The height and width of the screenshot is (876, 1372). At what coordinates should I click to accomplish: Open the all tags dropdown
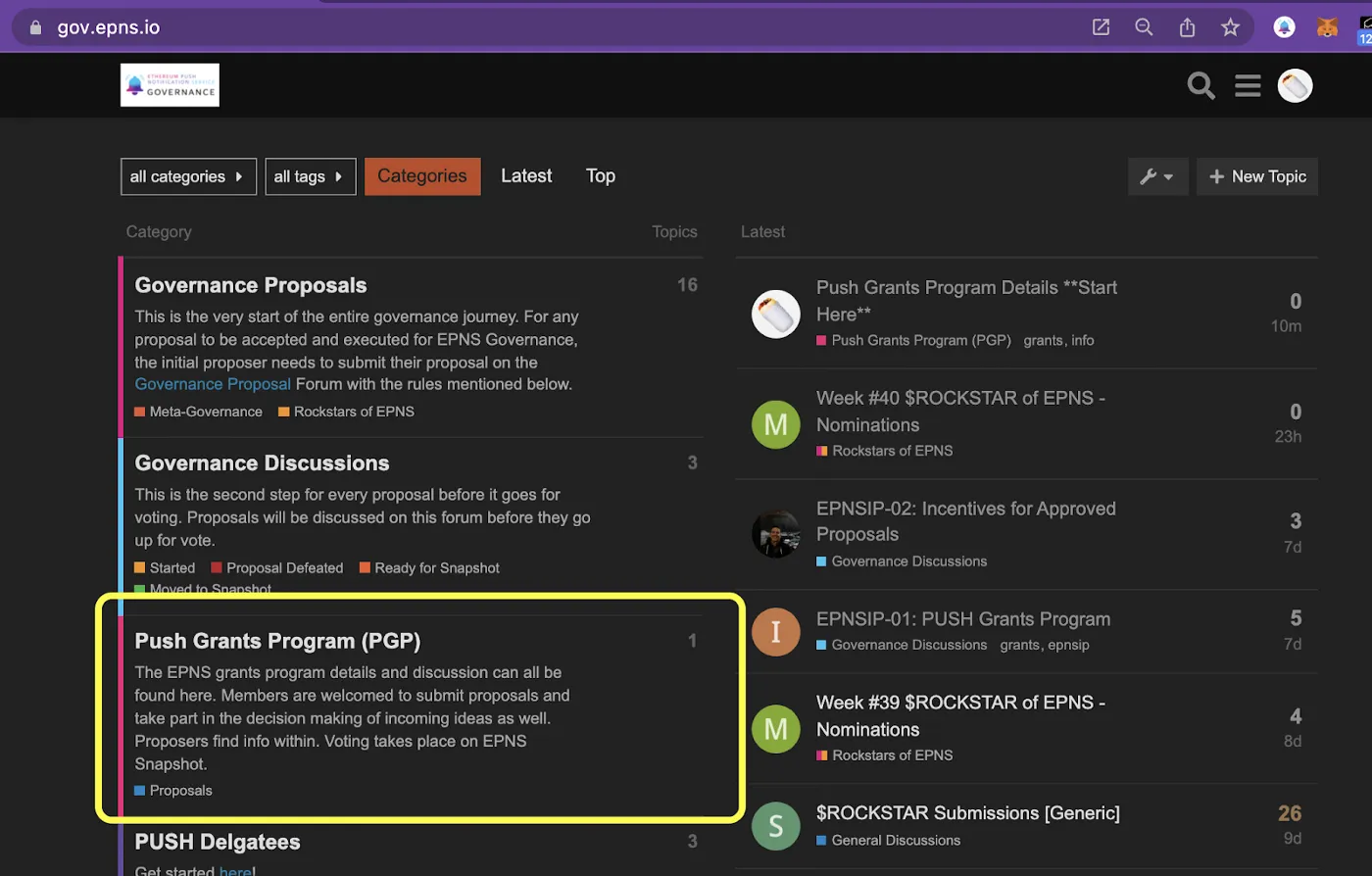(x=310, y=176)
